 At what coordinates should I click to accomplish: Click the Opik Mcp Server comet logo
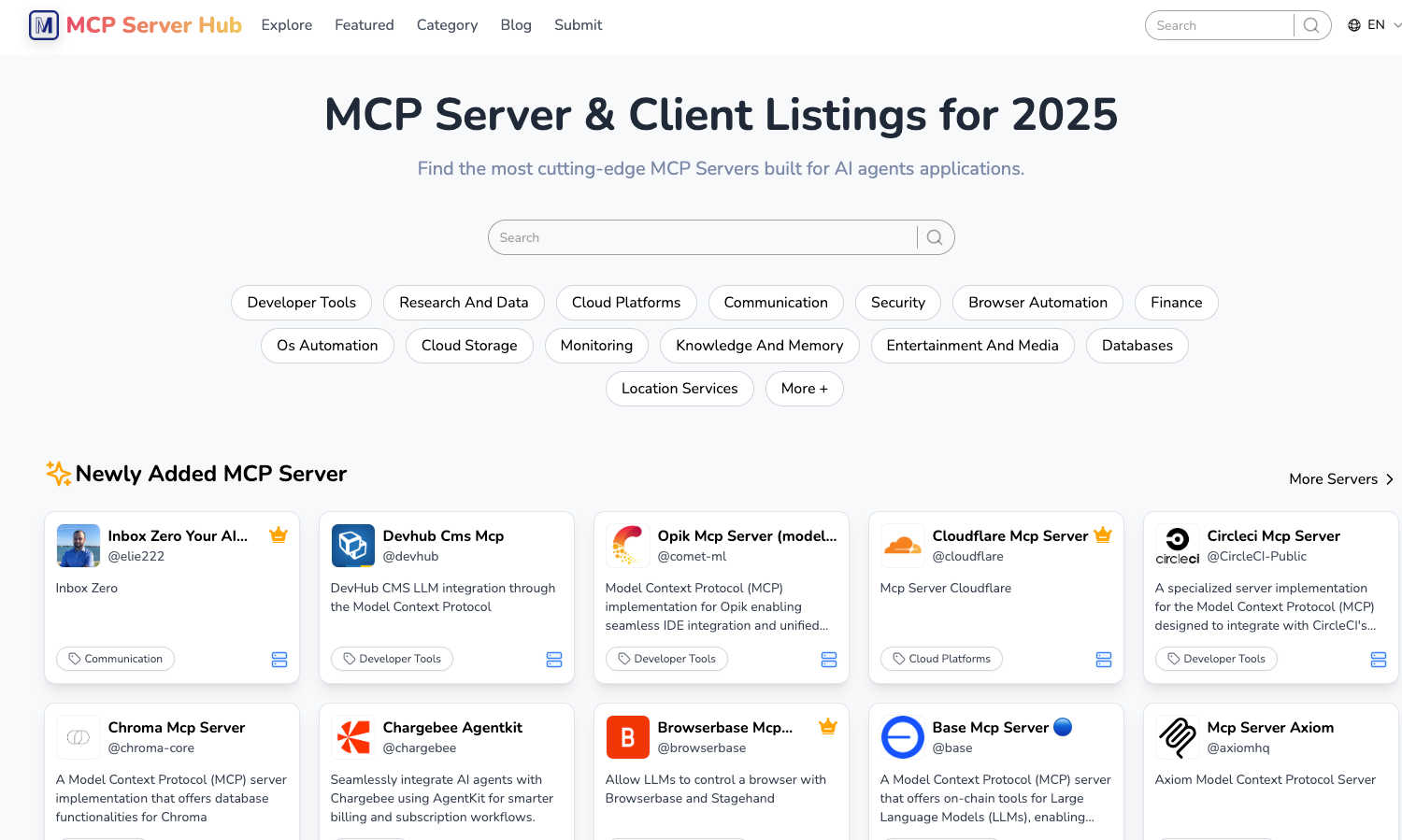point(628,546)
